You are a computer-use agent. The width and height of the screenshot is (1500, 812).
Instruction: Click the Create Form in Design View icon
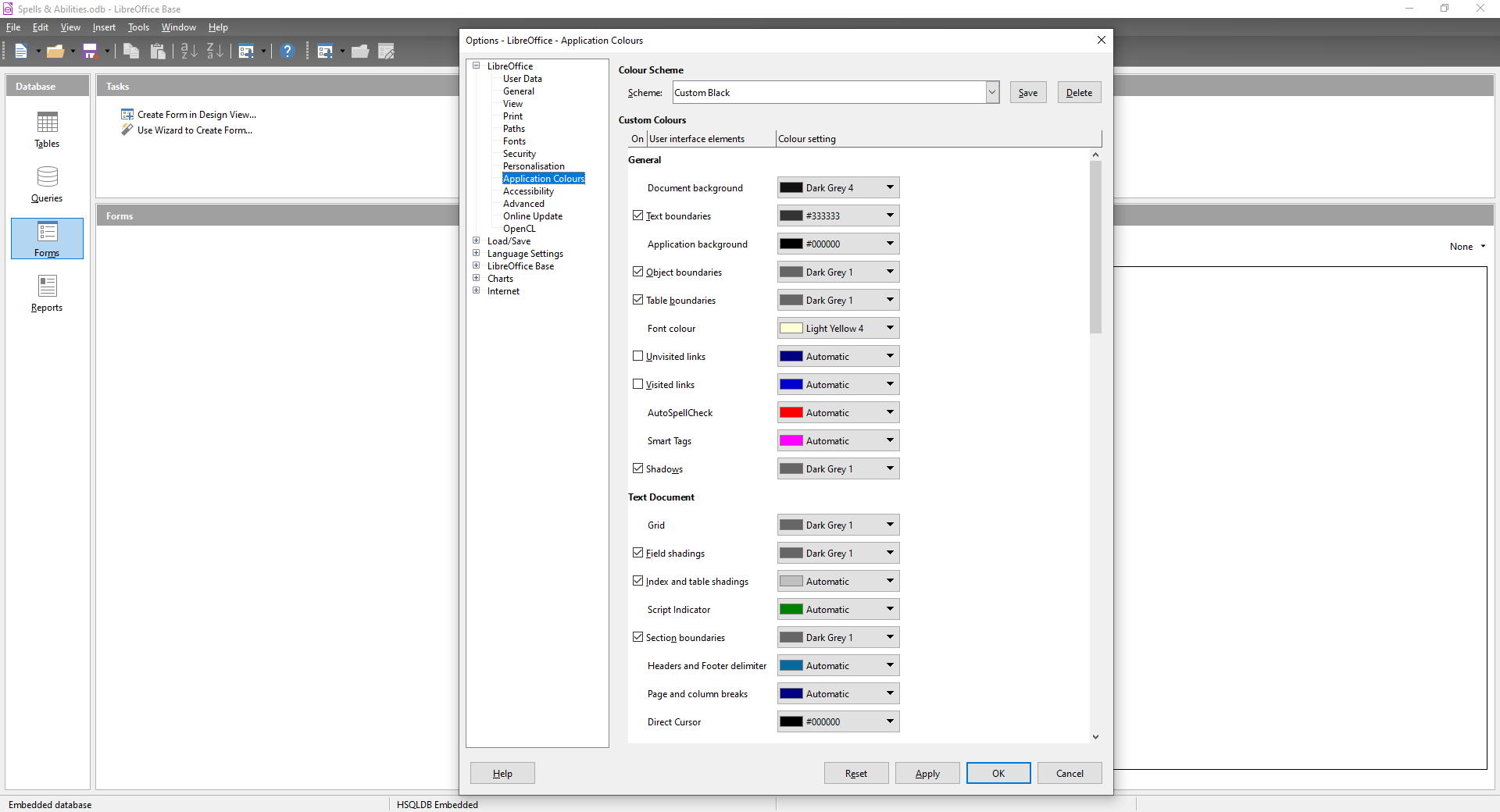pos(127,114)
